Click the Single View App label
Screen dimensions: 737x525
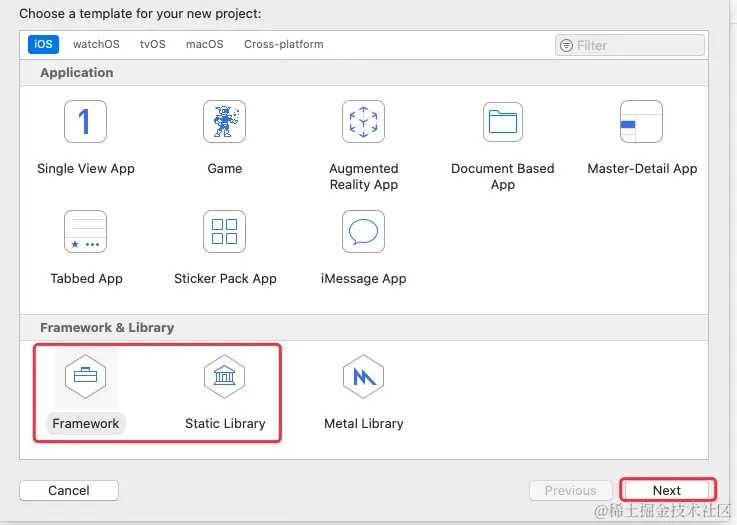click(86, 169)
